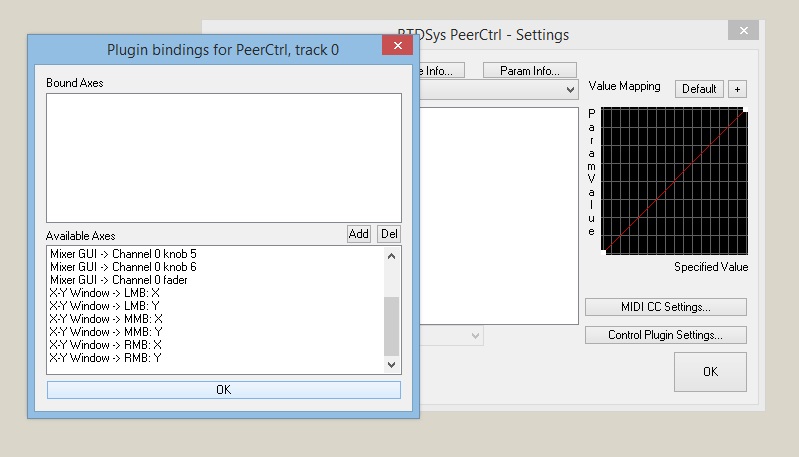Select X-Y Window -> MMB: Y
Image resolution: width=799 pixels, height=457 pixels.
pyautogui.click(x=106, y=332)
